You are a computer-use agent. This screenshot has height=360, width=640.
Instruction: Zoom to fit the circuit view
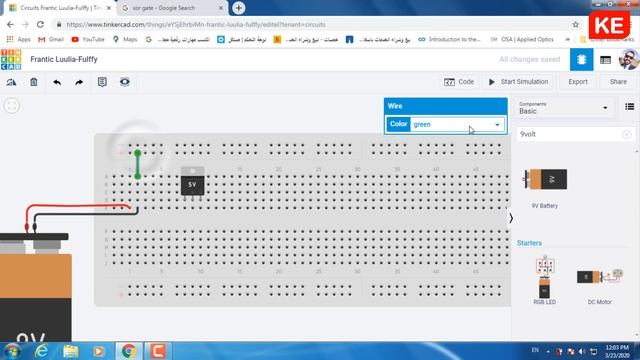[x=12, y=106]
